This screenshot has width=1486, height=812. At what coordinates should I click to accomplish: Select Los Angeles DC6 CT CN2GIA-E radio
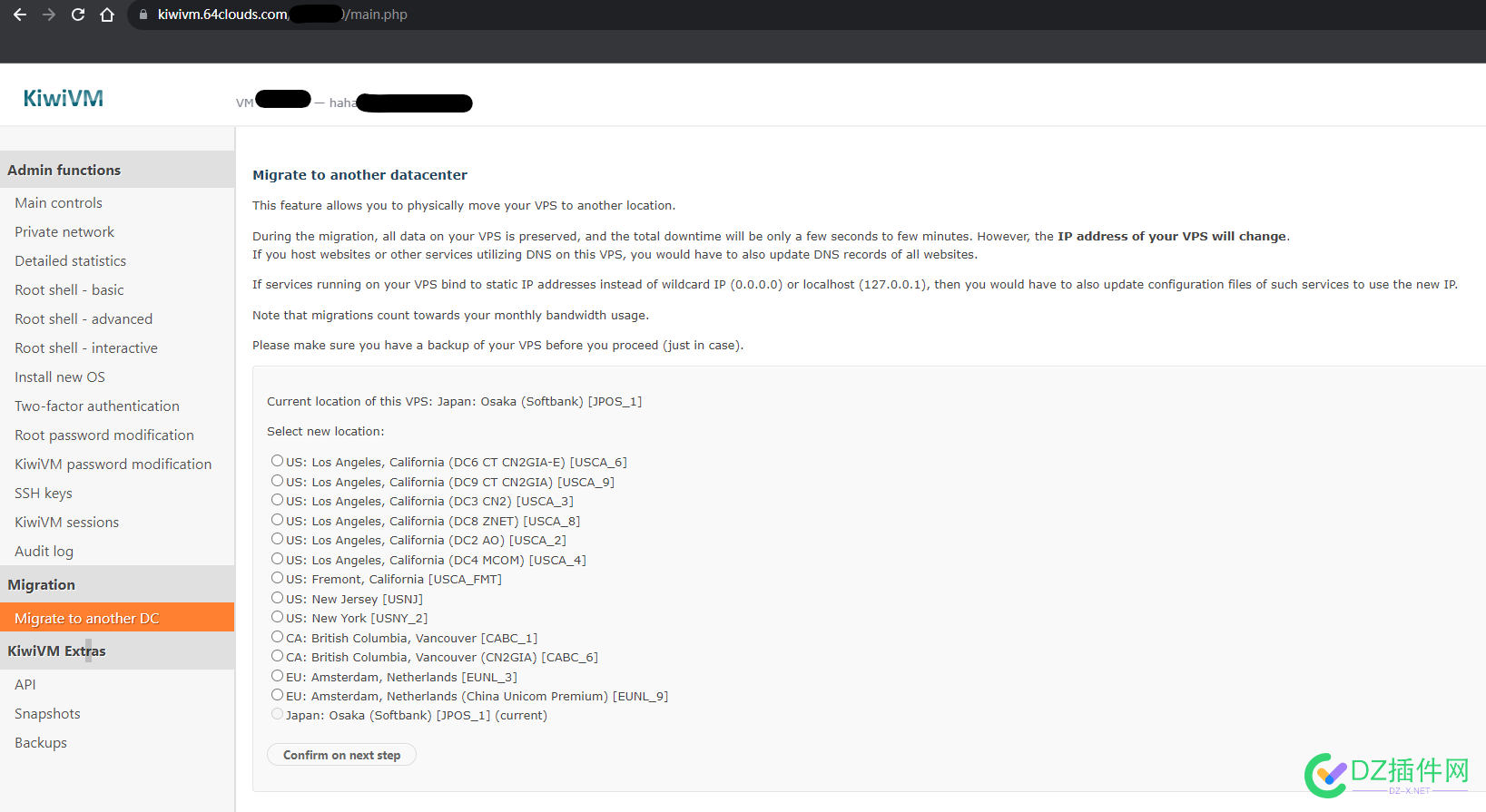277,461
